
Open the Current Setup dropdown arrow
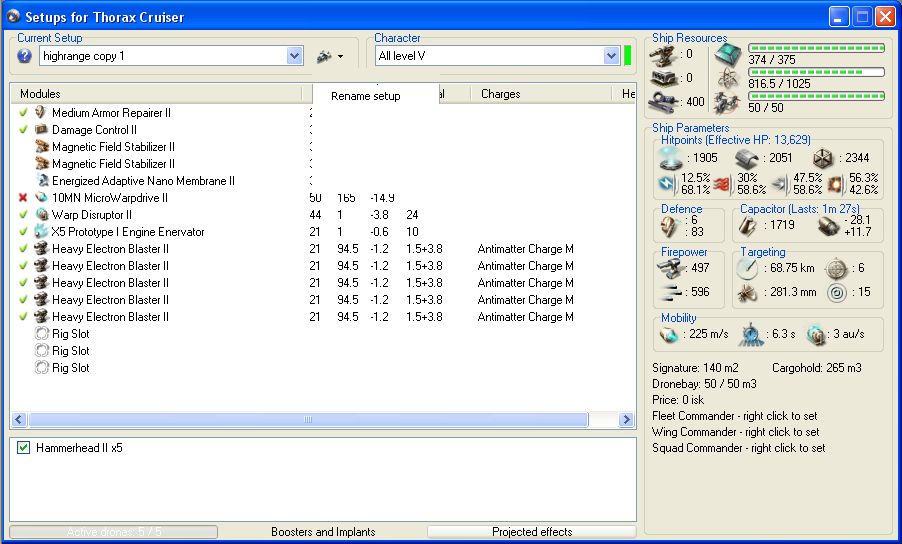[x=295, y=56]
